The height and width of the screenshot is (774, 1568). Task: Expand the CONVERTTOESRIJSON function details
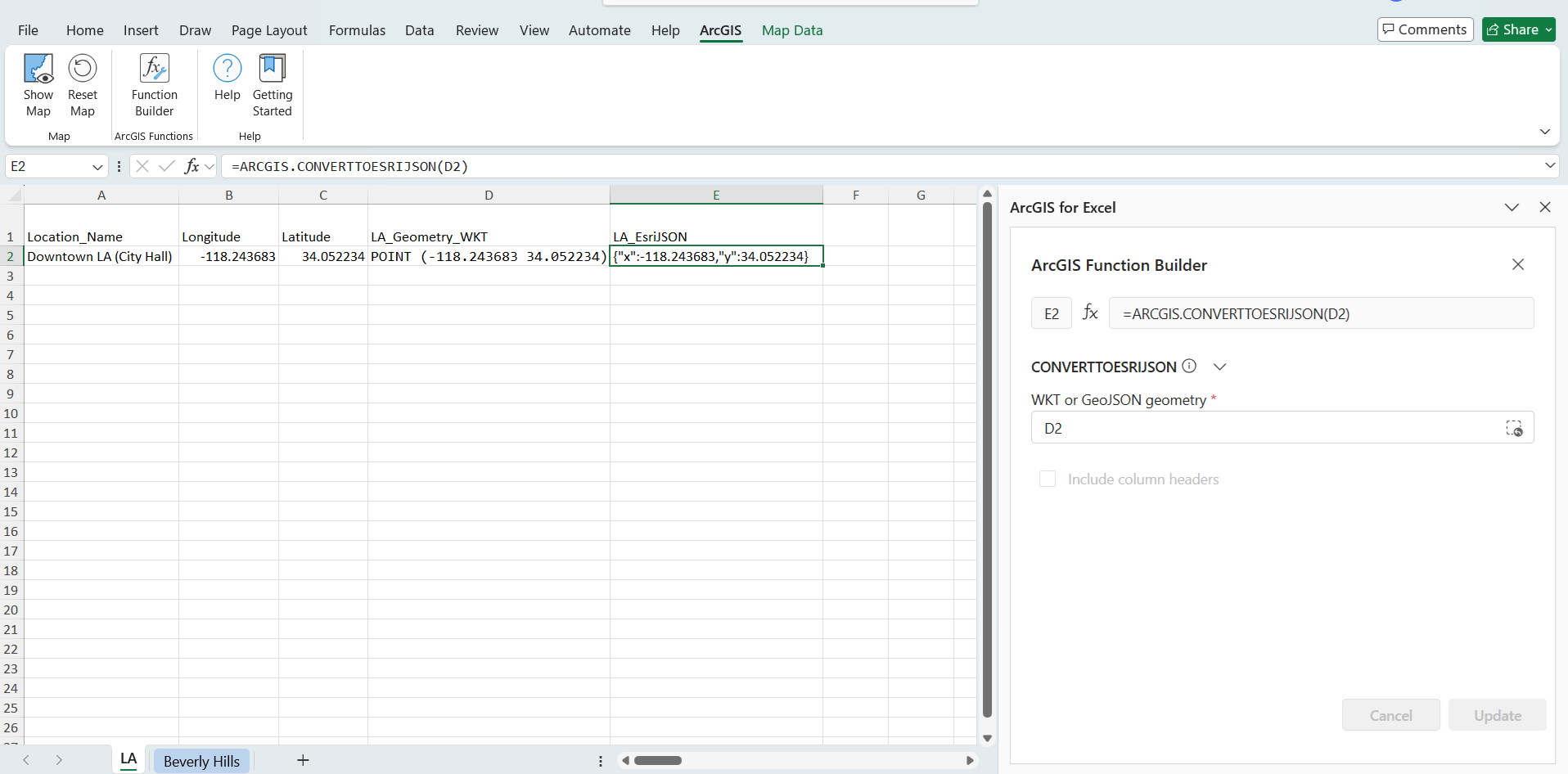pyautogui.click(x=1219, y=367)
